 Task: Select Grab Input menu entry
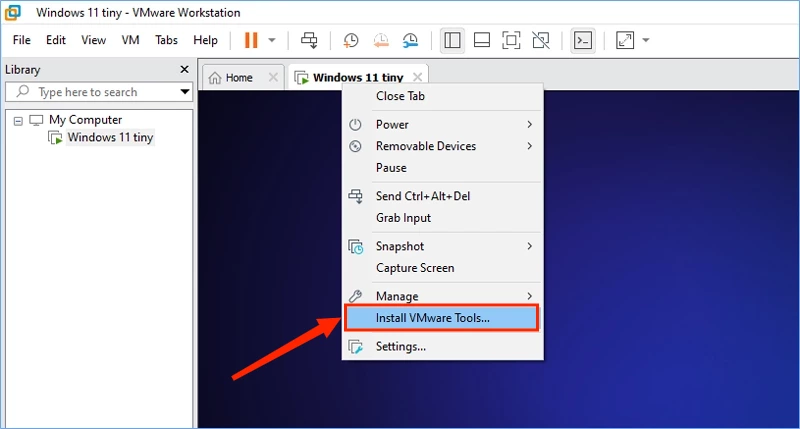(442, 218)
